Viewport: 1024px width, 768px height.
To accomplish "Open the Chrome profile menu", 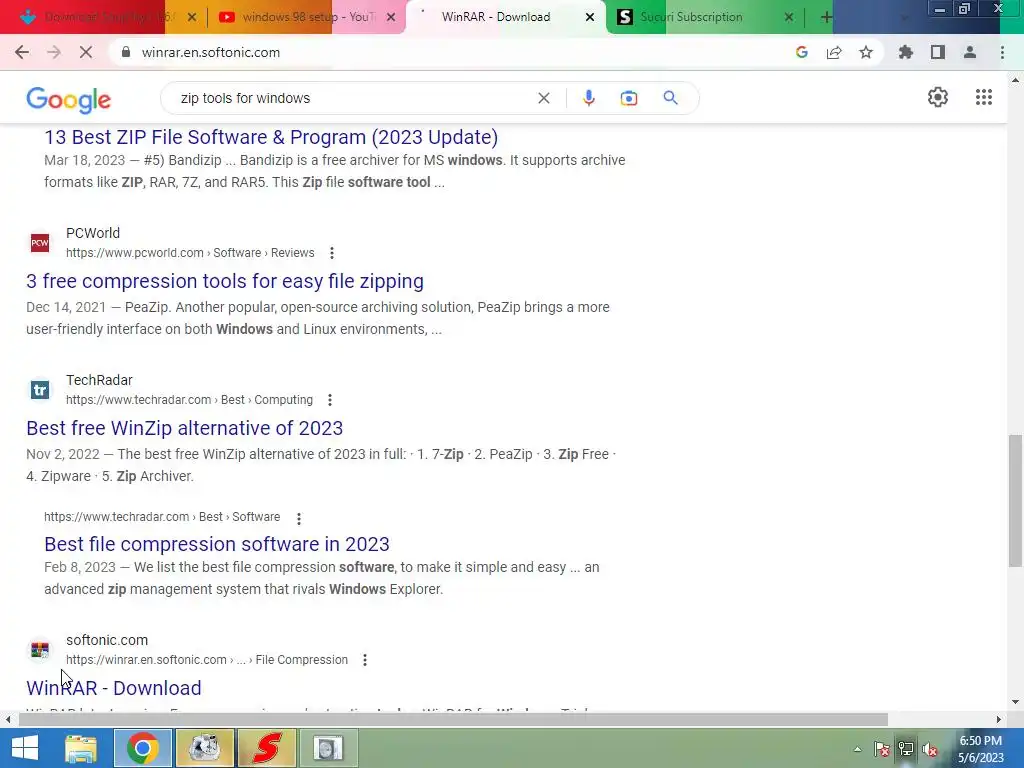I will [x=970, y=52].
